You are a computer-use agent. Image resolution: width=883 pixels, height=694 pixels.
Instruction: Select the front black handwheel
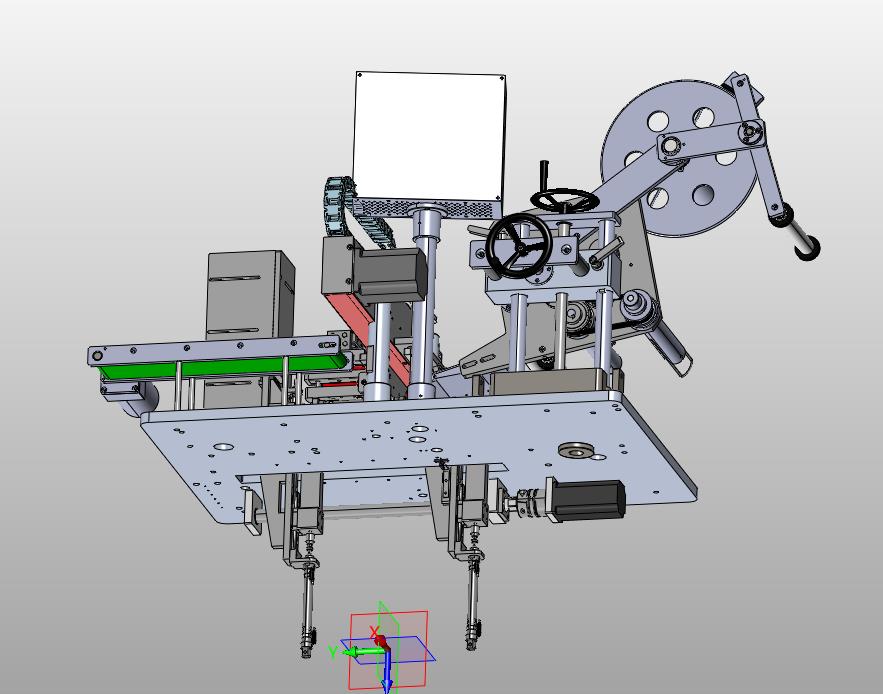(x=518, y=247)
